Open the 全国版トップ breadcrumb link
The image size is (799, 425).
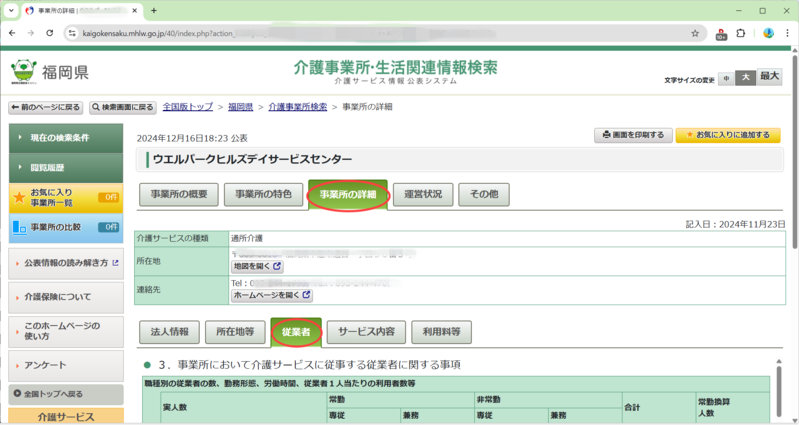point(188,106)
